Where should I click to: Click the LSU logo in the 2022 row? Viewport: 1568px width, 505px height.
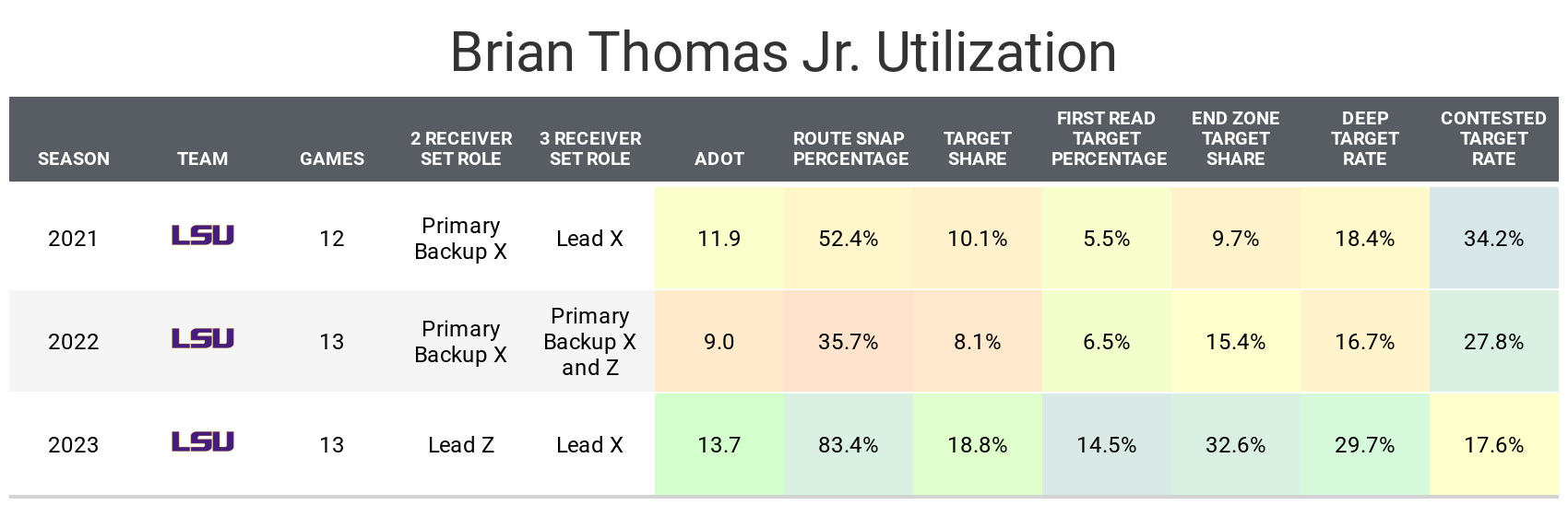pos(203,339)
